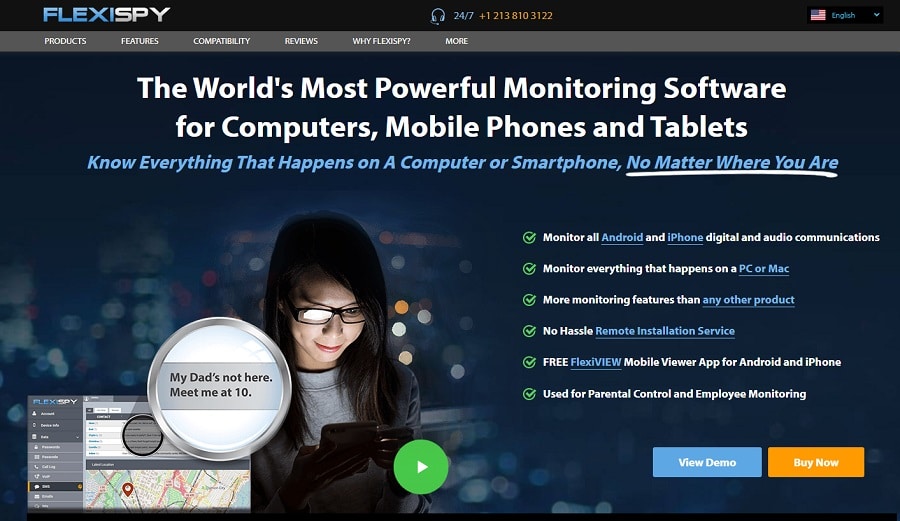The image size is (900, 521).
Task: Open the Why FlexiSPY? menu
Action: pyautogui.click(x=382, y=41)
